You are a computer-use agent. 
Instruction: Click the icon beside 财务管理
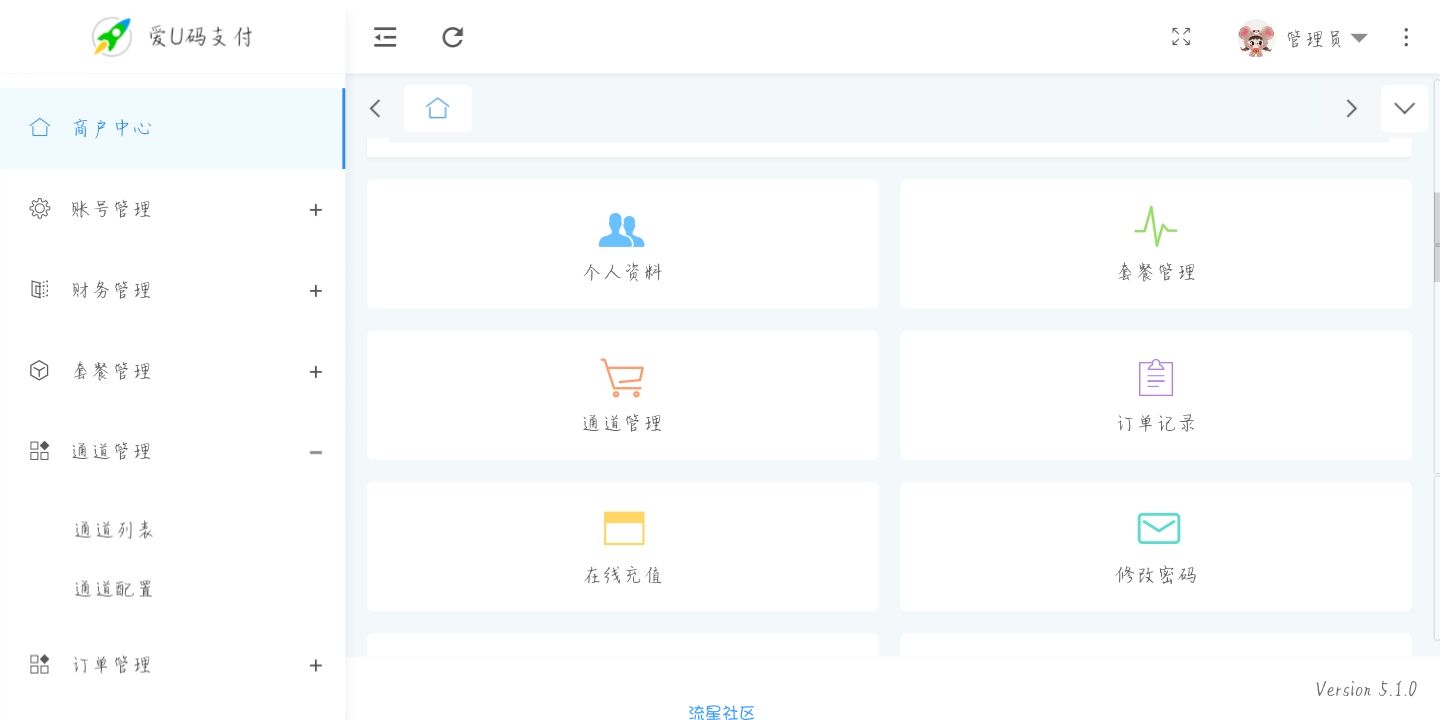coord(40,290)
